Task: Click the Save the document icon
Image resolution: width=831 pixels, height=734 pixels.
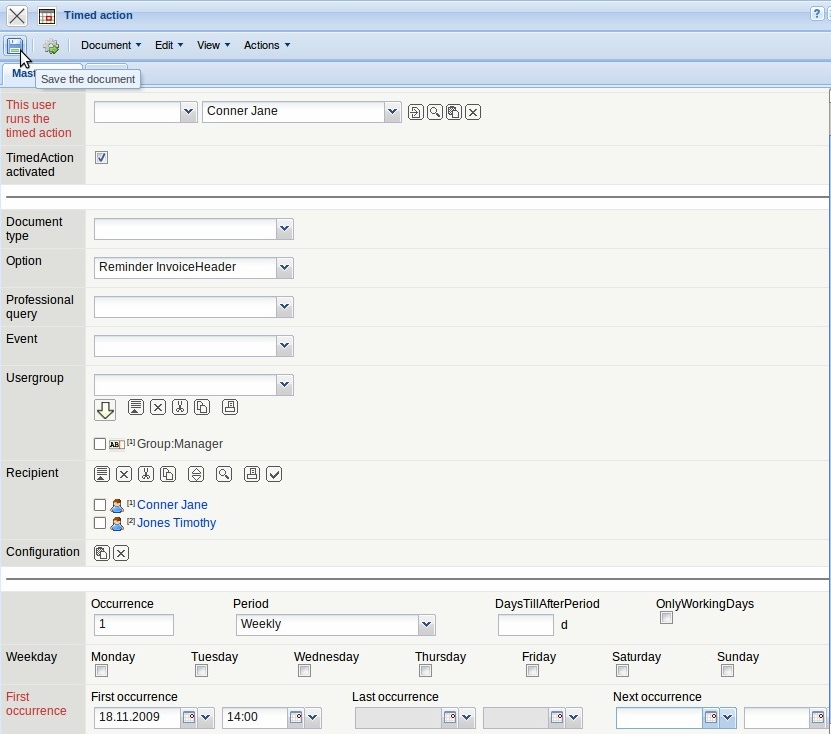Action: pyautogui.click(x=14, y=46)
